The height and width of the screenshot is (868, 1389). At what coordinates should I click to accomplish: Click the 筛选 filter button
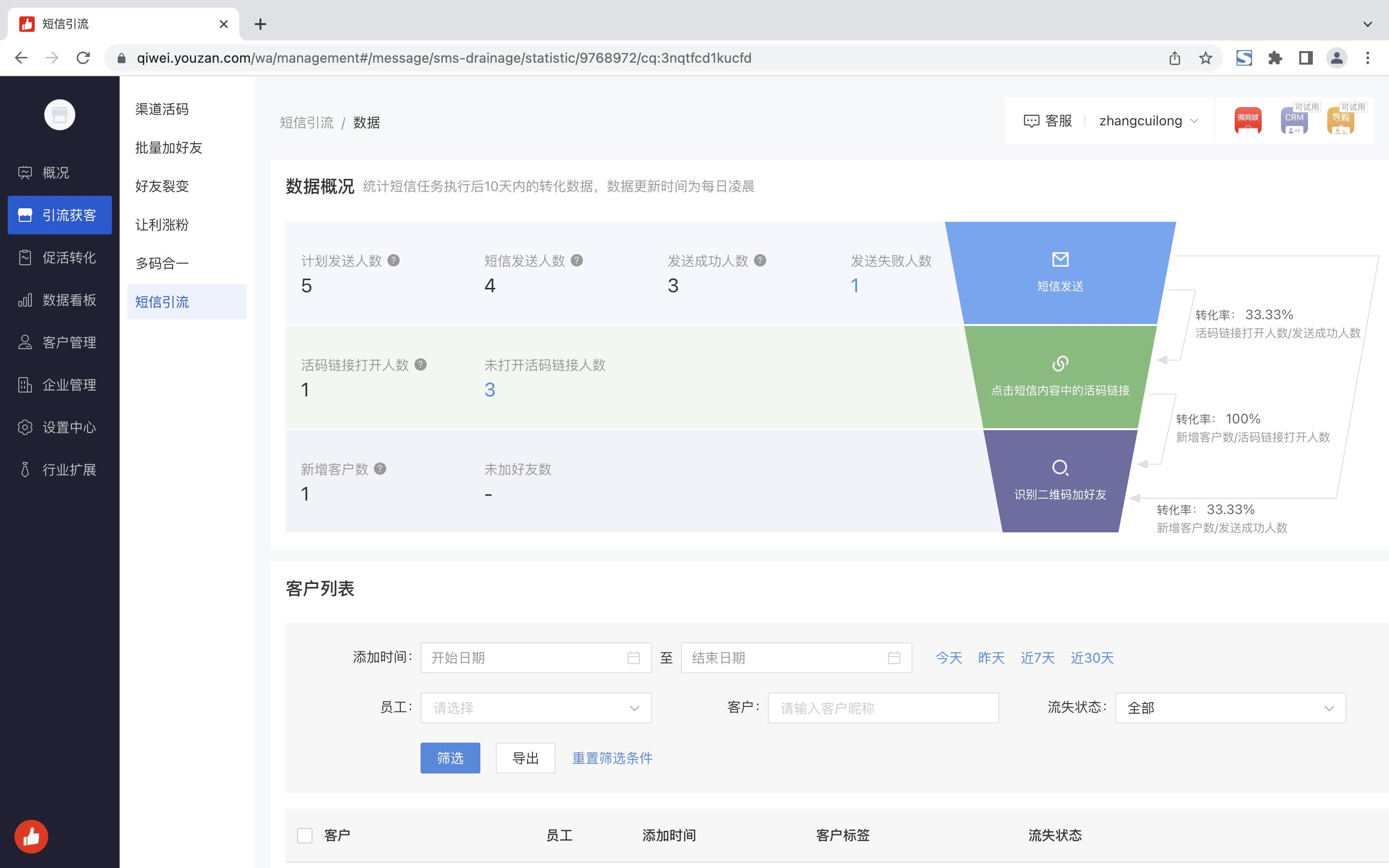(449, 758)
